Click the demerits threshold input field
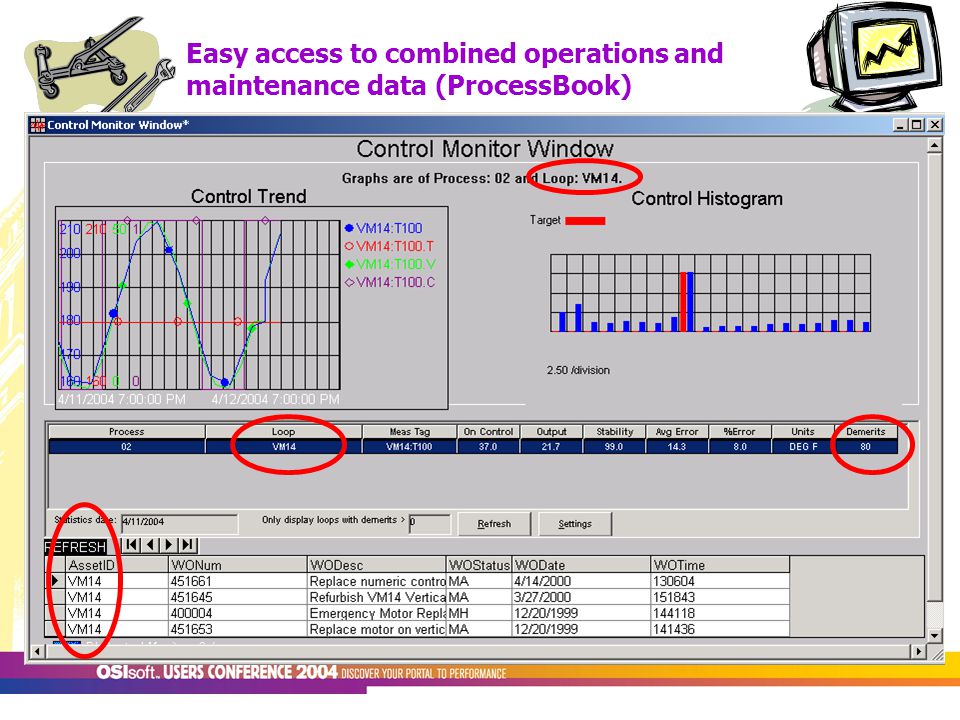Viewport: 960px width, 720px height. pos(429,522)
